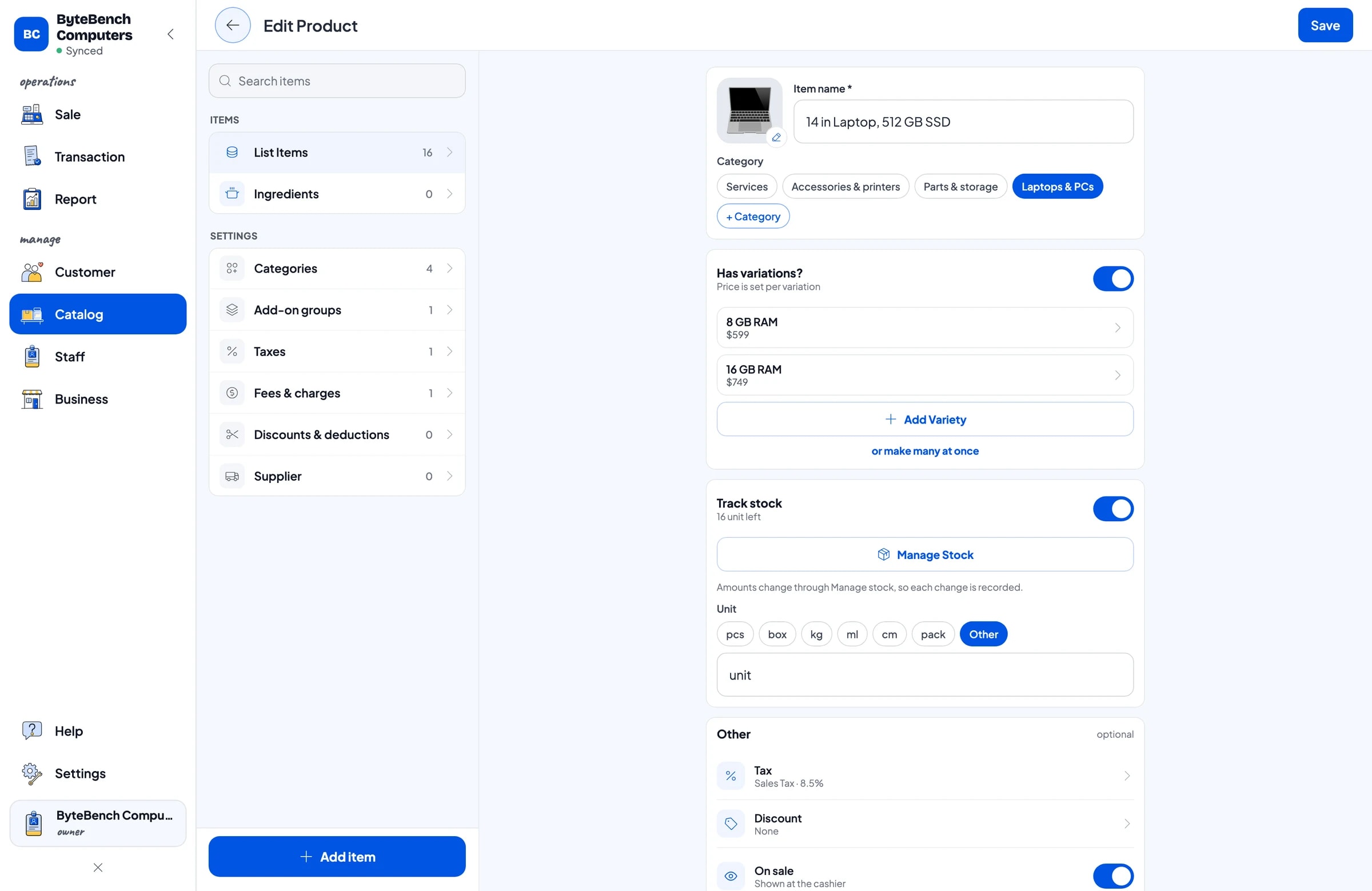Click the 'or make many at once' link

(x=924, y=452)
